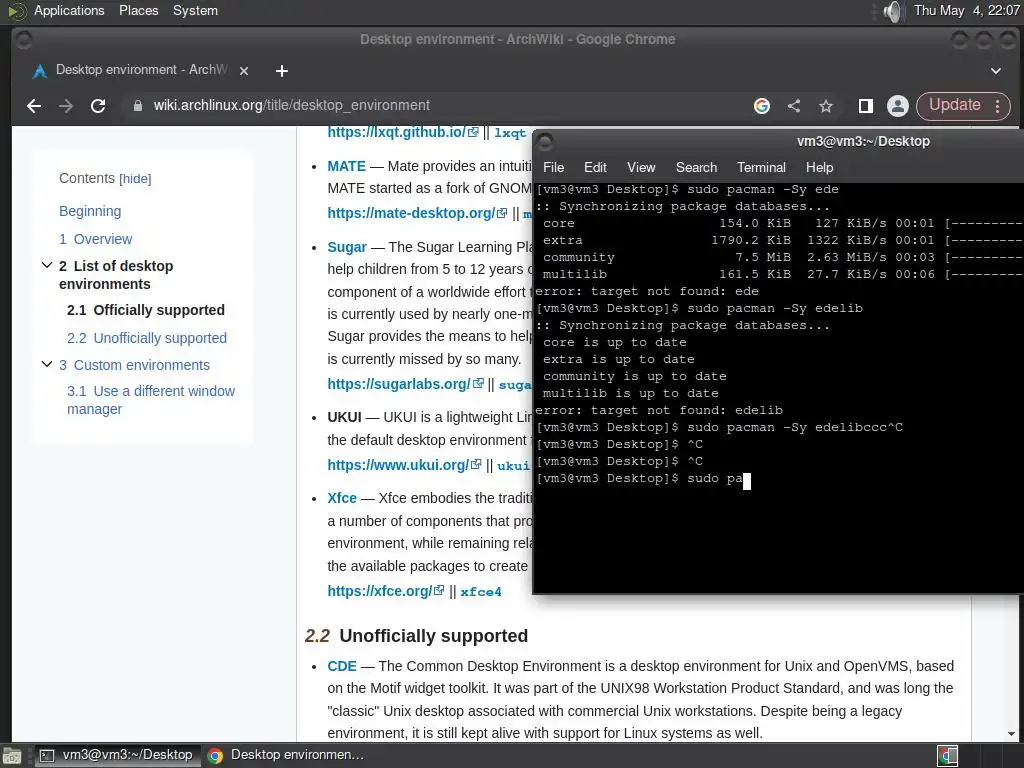Collapse the List of desktop environments section
Image resolution: width=1024 pixels, height=768 pixels.
(47, 265)
